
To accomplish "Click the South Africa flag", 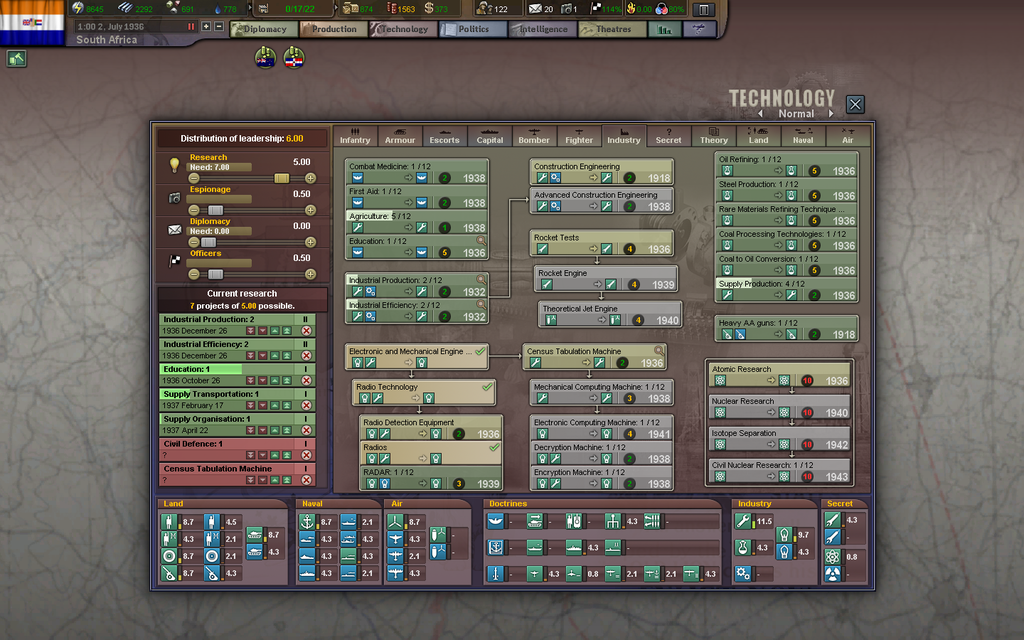I will (32, 22).
